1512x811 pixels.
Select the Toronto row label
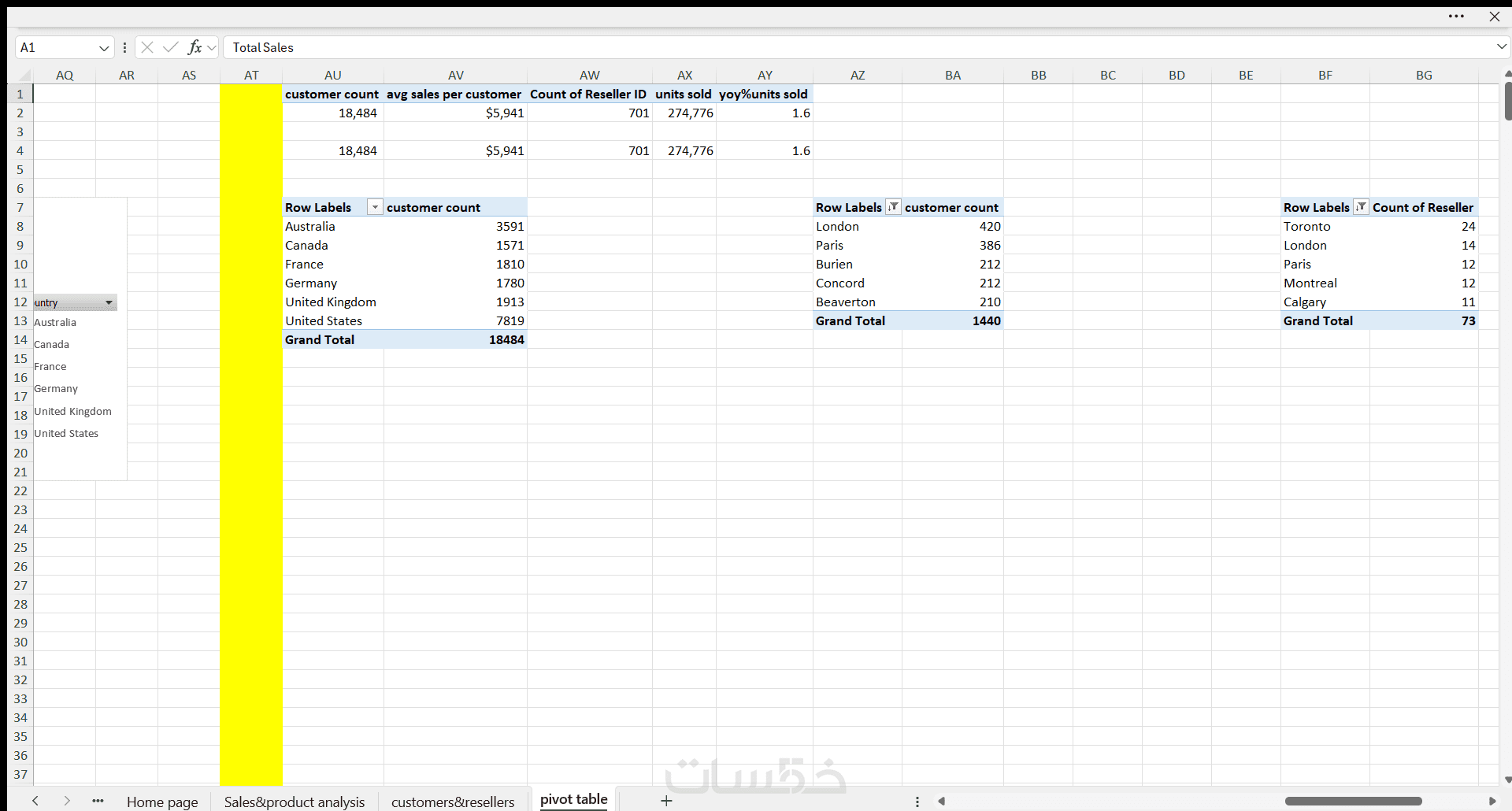1325,226
